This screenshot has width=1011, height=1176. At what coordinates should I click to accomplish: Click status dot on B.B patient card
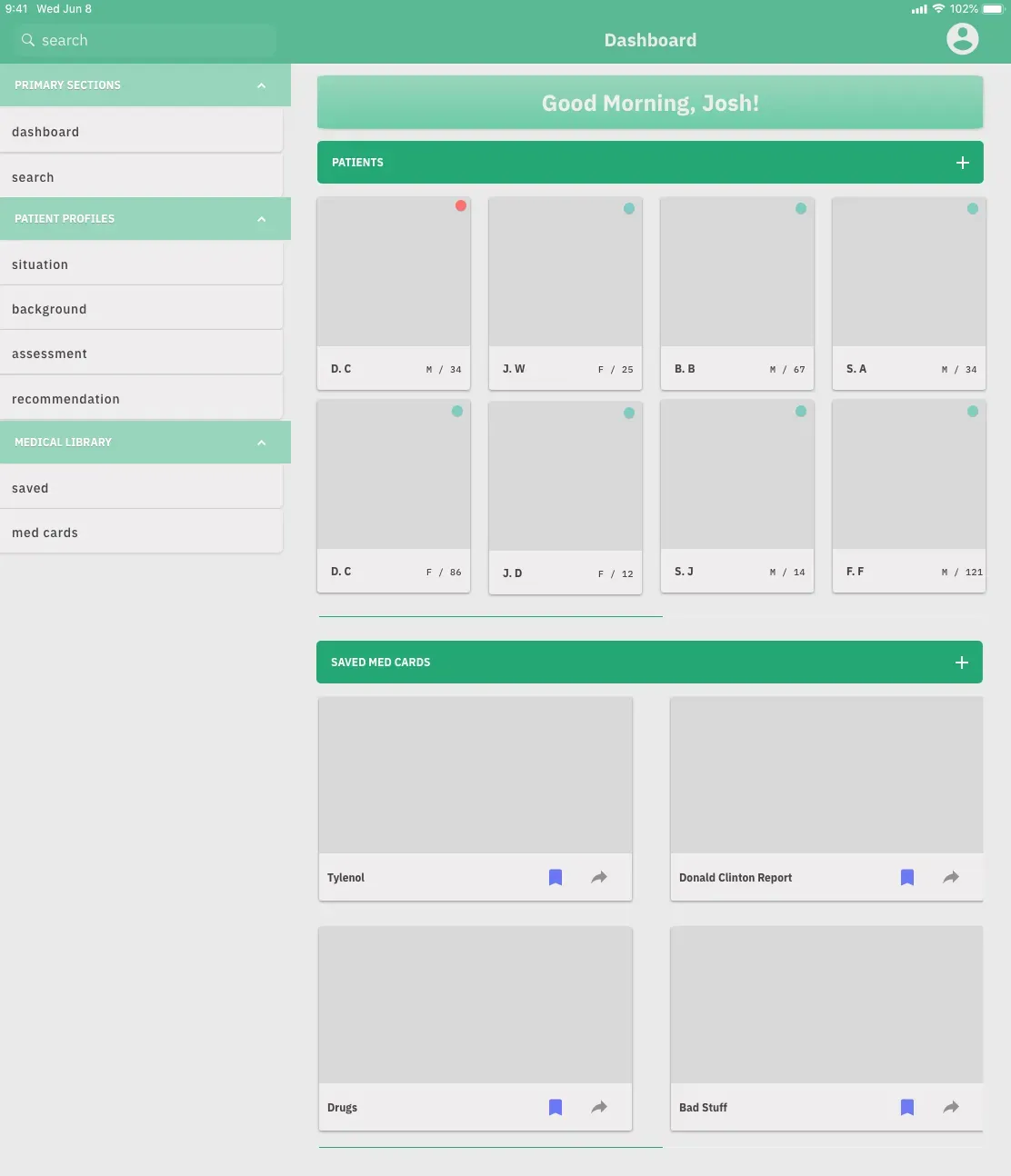click(801, 209)
